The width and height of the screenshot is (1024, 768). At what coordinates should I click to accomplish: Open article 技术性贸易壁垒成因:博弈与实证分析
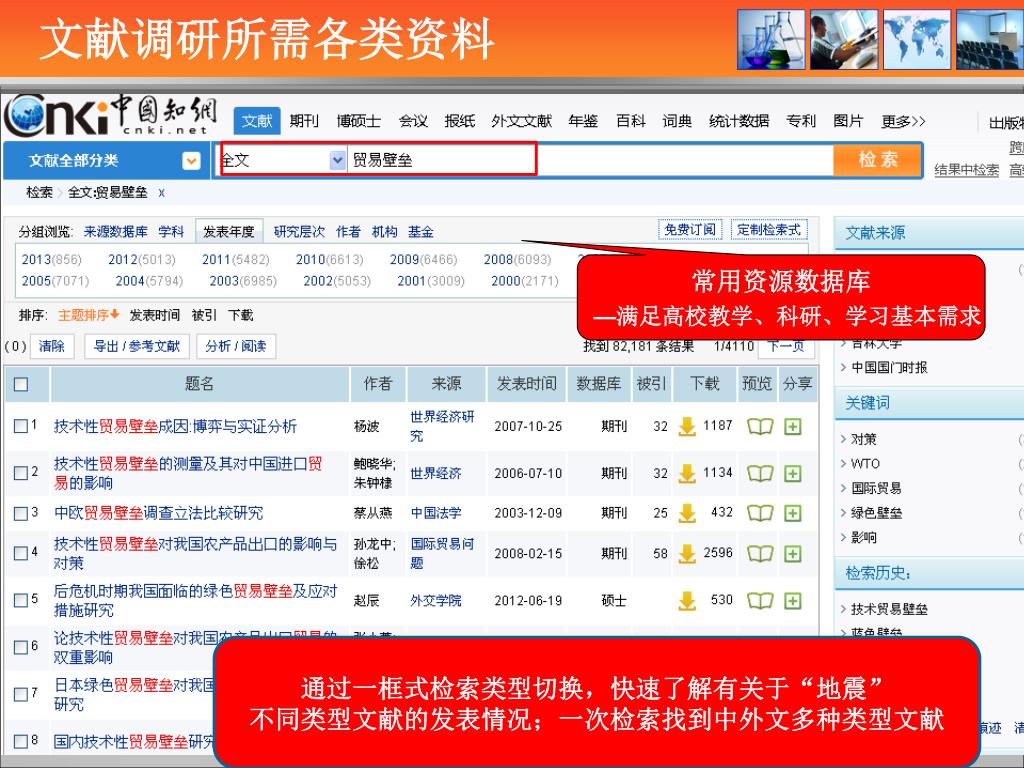pyautogui.click(x=175, y=426)
